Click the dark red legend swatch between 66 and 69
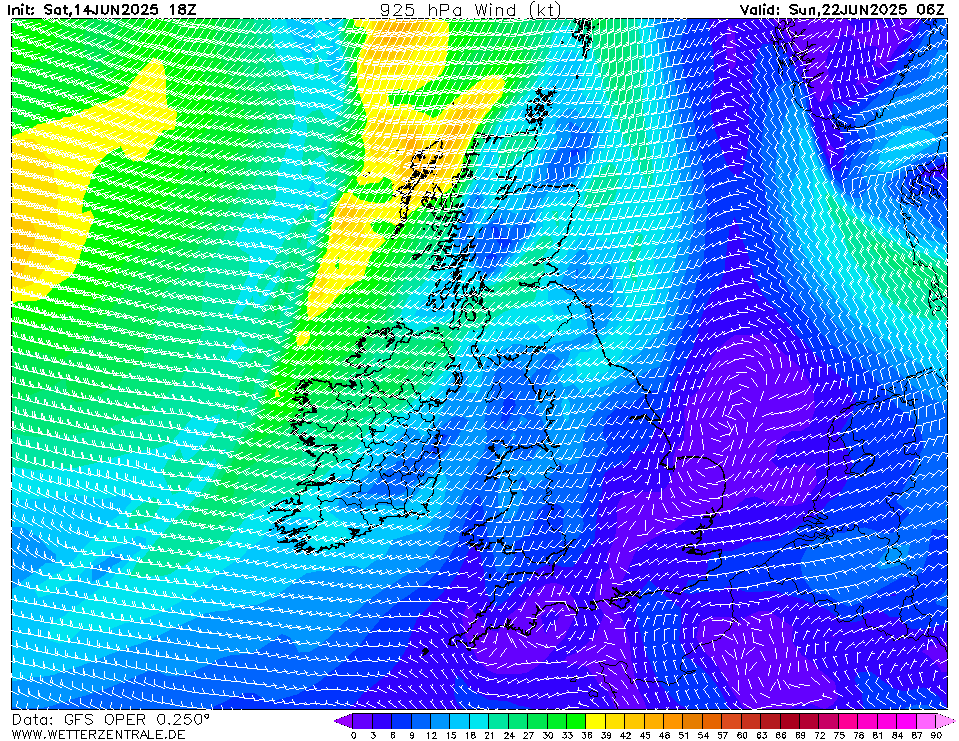Image resolution: width=959 pixels, height=741 pixels. pos(790,720)
